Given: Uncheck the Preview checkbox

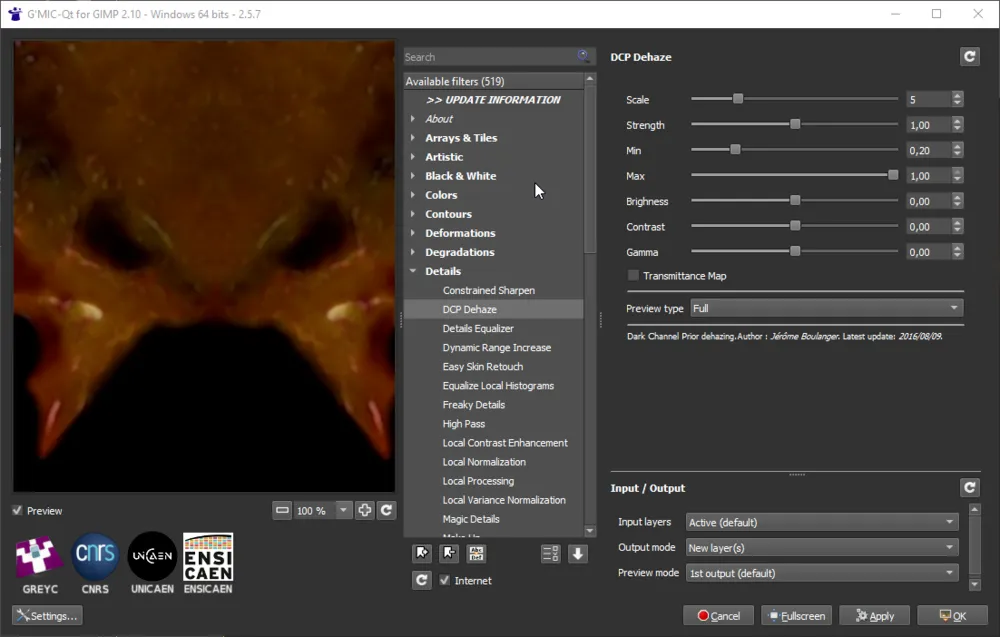Looking at the screenshot, I should [17, 511].
